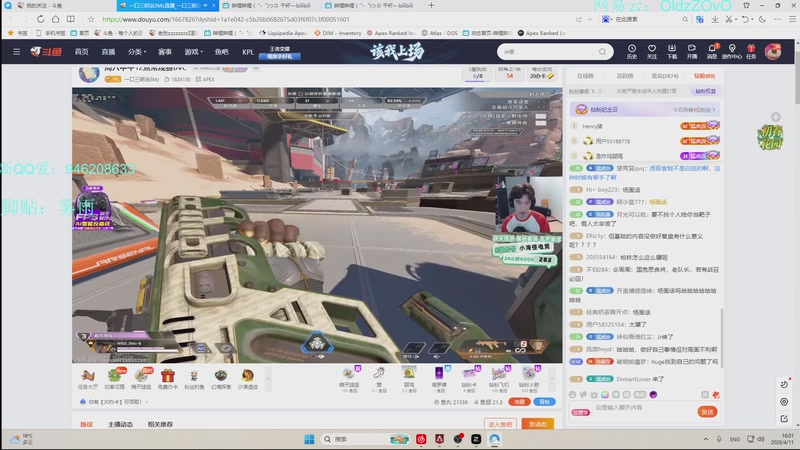Open the 关注 follow heart icon
The width and height of the screenshot is (800, 450).
652,51
